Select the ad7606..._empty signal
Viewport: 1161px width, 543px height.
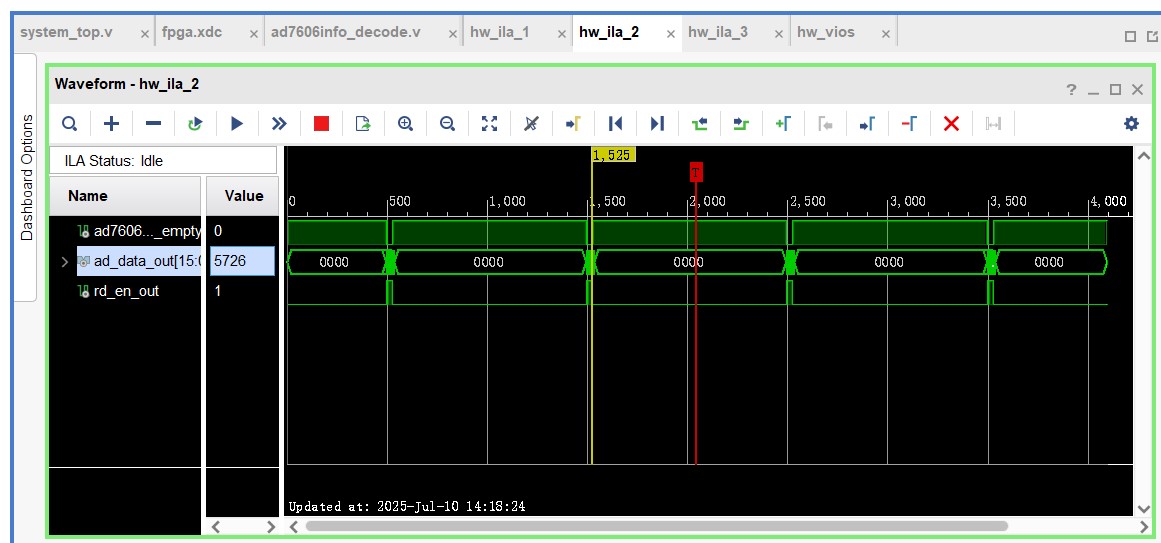[139, 231]
